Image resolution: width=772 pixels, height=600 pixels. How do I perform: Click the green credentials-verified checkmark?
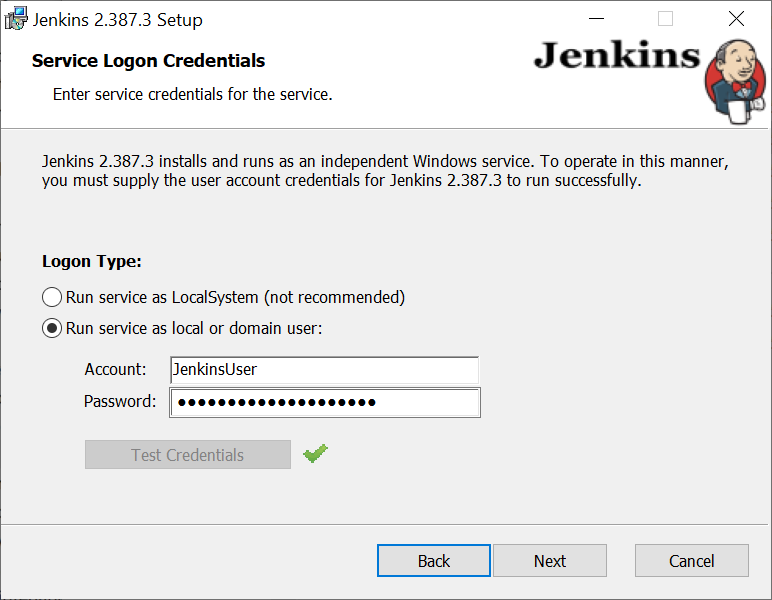tap(316, 453)
